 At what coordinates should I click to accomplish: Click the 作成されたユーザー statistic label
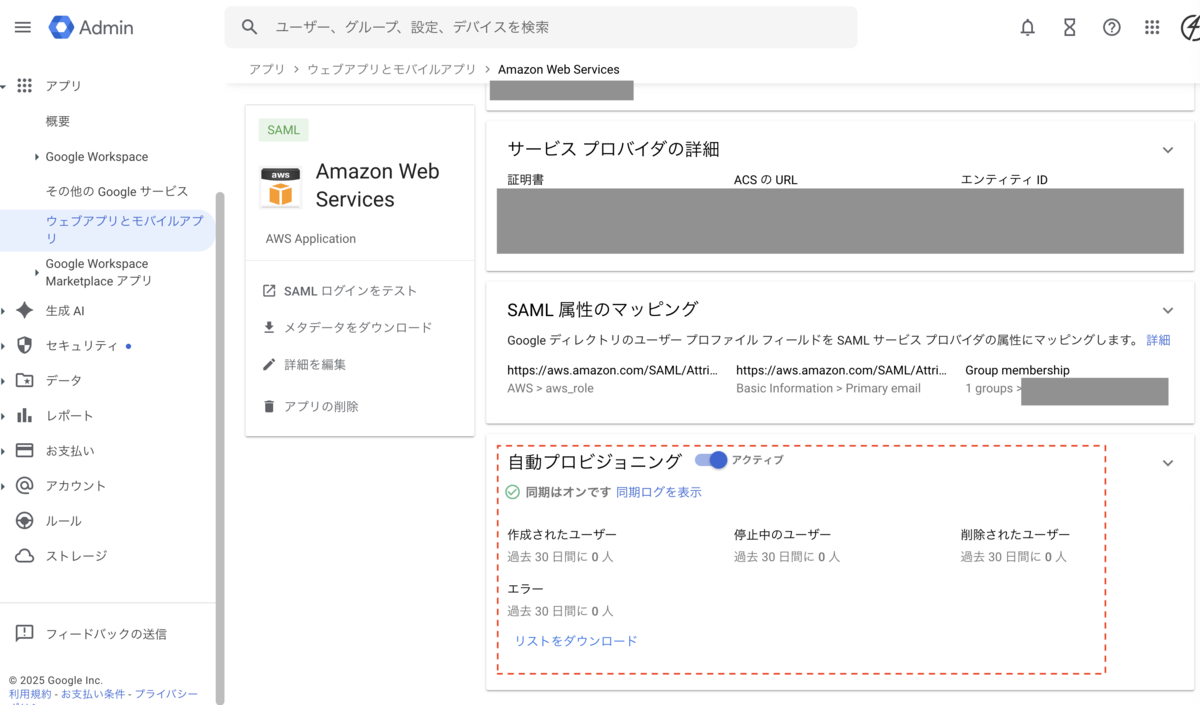(x=562, y=534)
